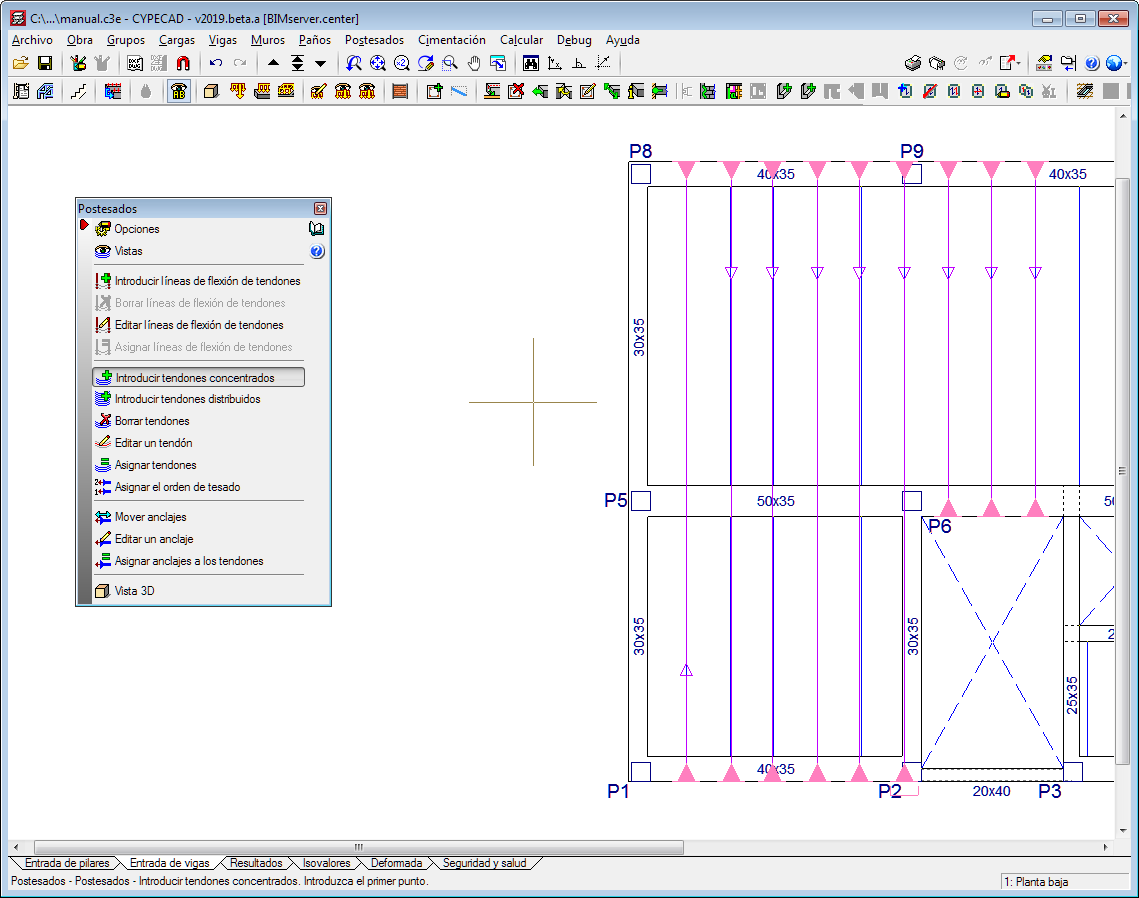Click the binoculars search icon
The width and height of the screenshot is (1139, 898).
(x=531, y=63)
